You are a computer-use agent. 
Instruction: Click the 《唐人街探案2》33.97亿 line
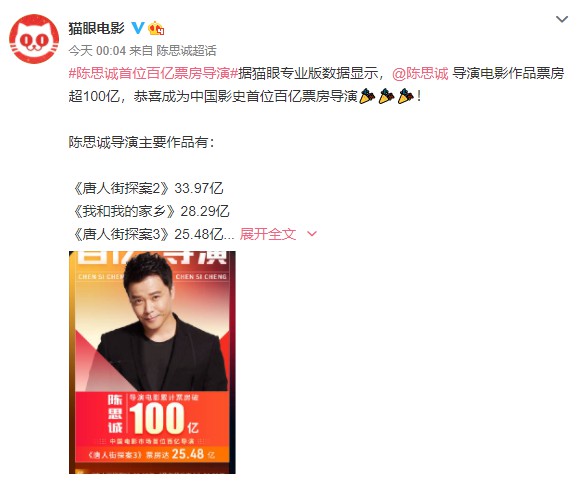(x=148, y=188)
